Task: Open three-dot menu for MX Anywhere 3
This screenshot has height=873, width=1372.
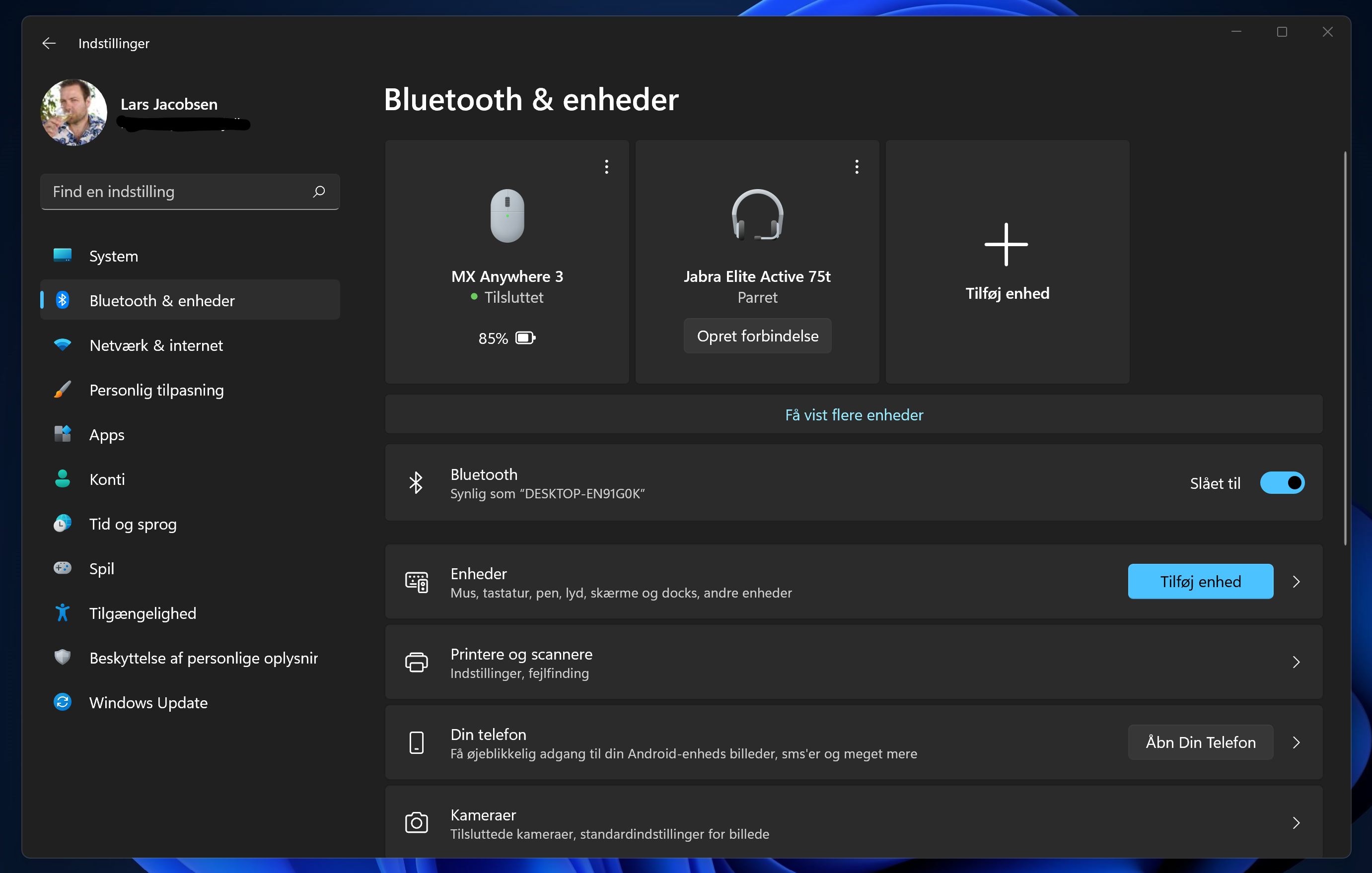Action: coord(607,167)
